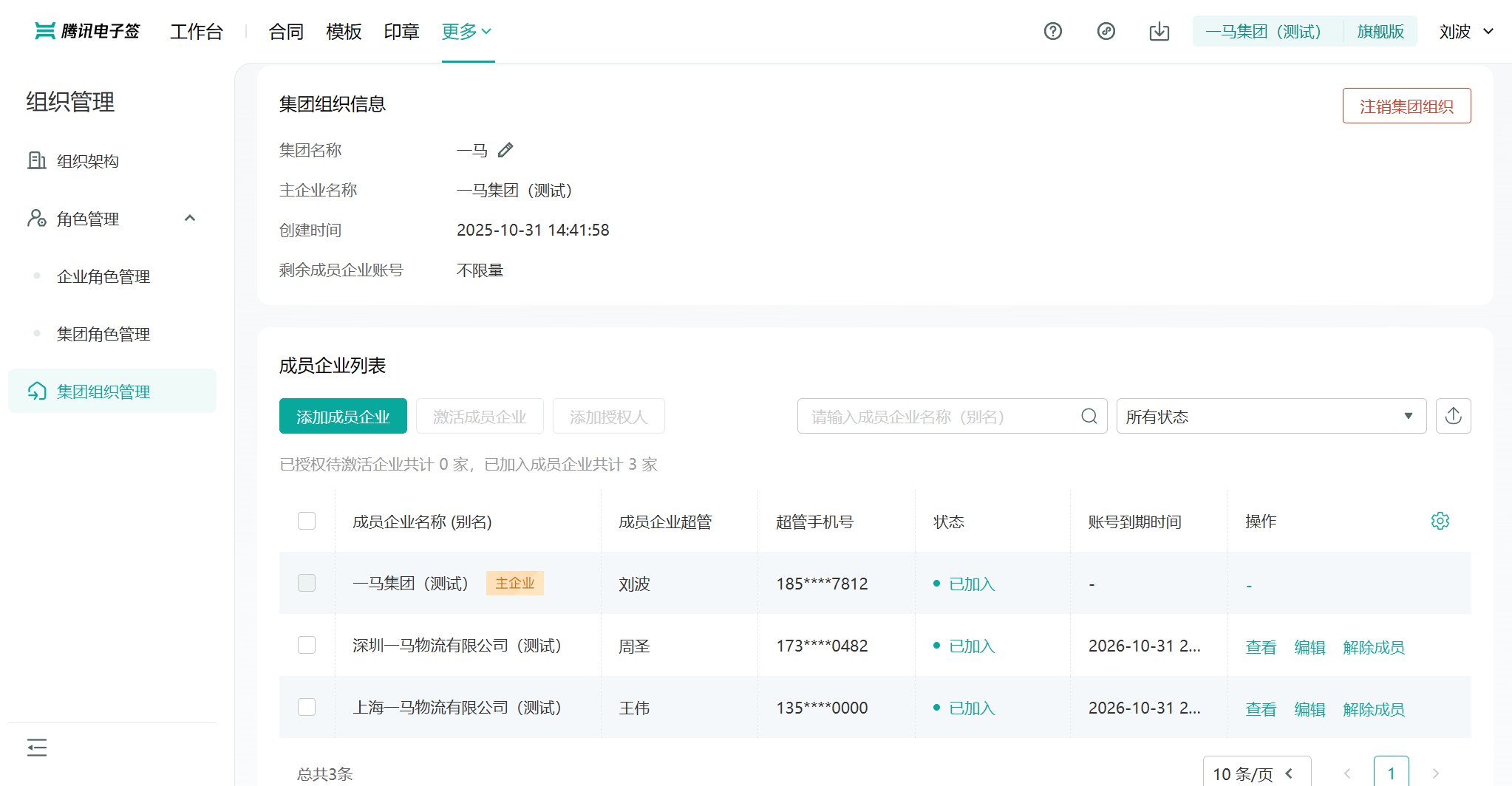
Task: Open the download icon in header
Action: point(1159,31)
